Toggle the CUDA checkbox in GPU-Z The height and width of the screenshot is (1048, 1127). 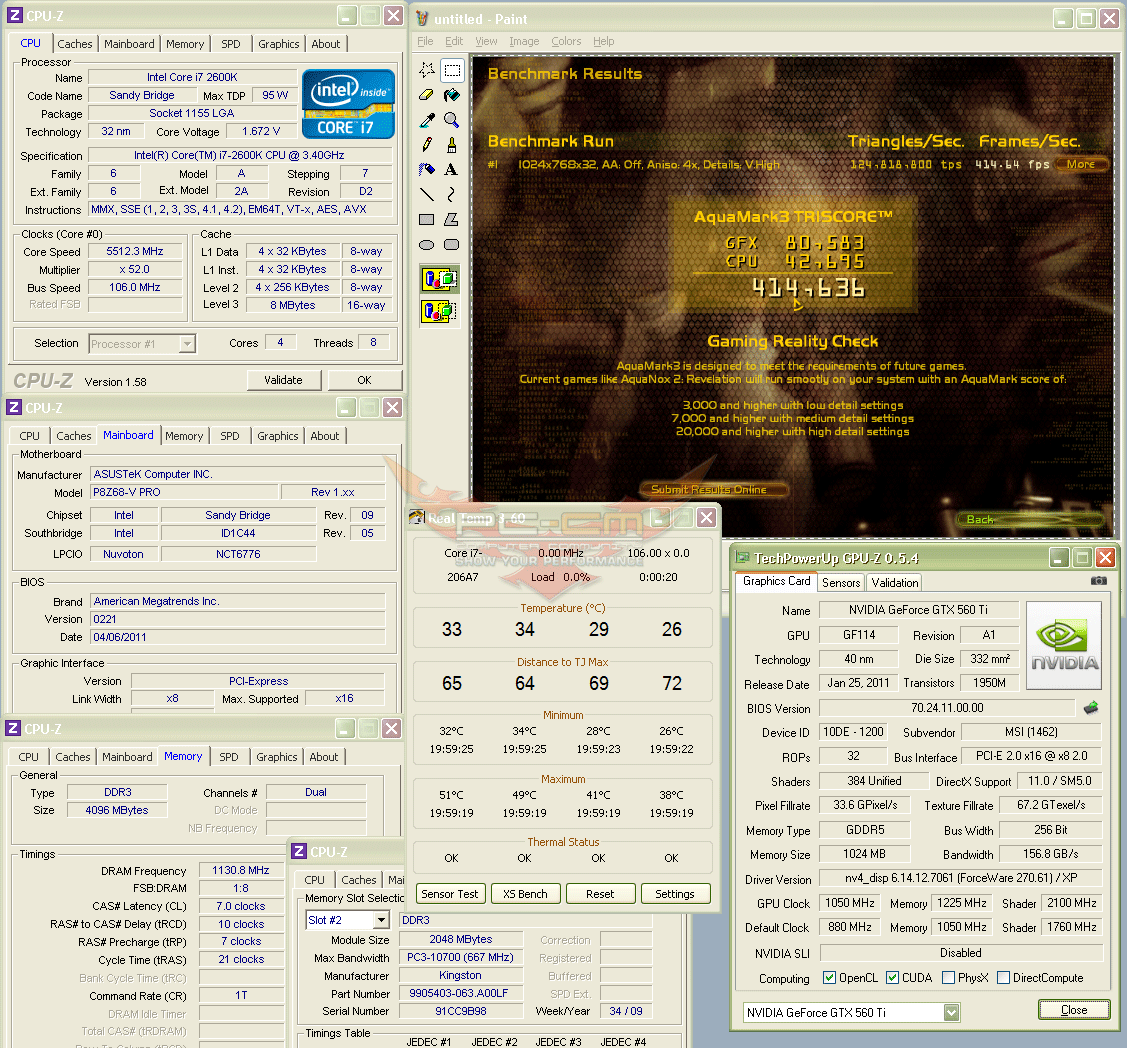[892, 978]
